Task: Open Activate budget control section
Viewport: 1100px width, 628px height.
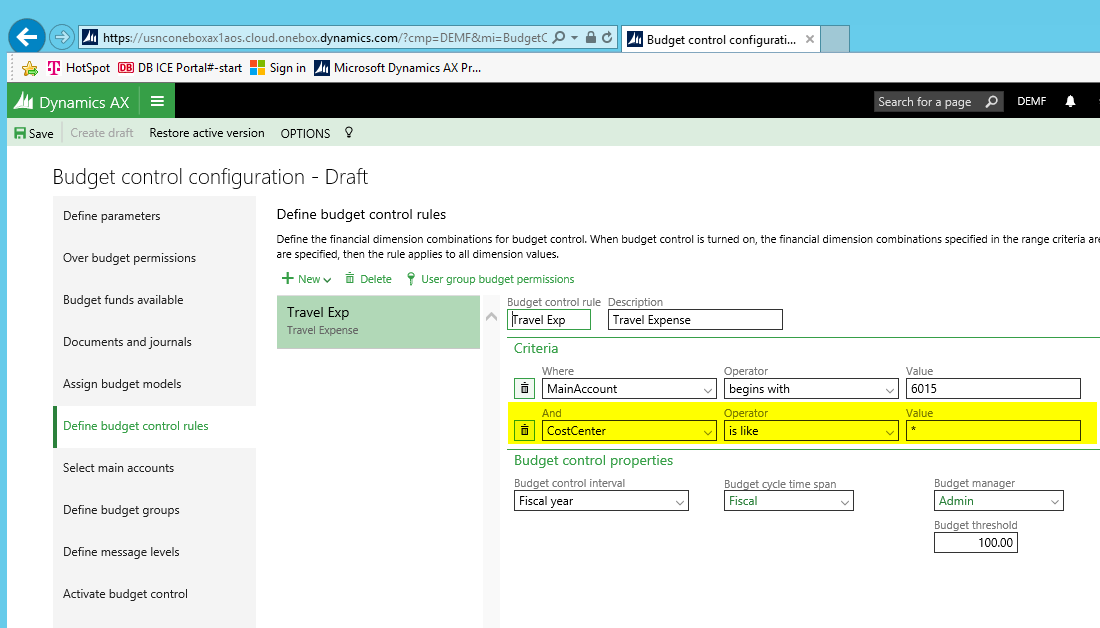Action: [x=125, y=594]
